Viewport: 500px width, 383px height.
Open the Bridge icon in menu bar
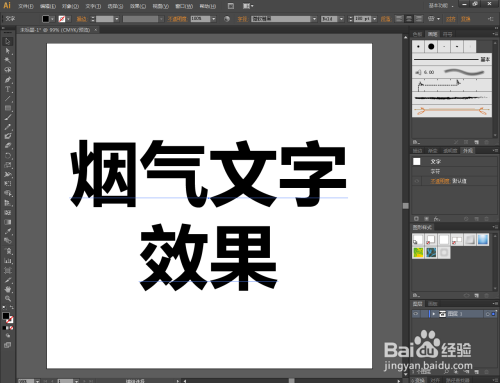[x=231, y=6]
